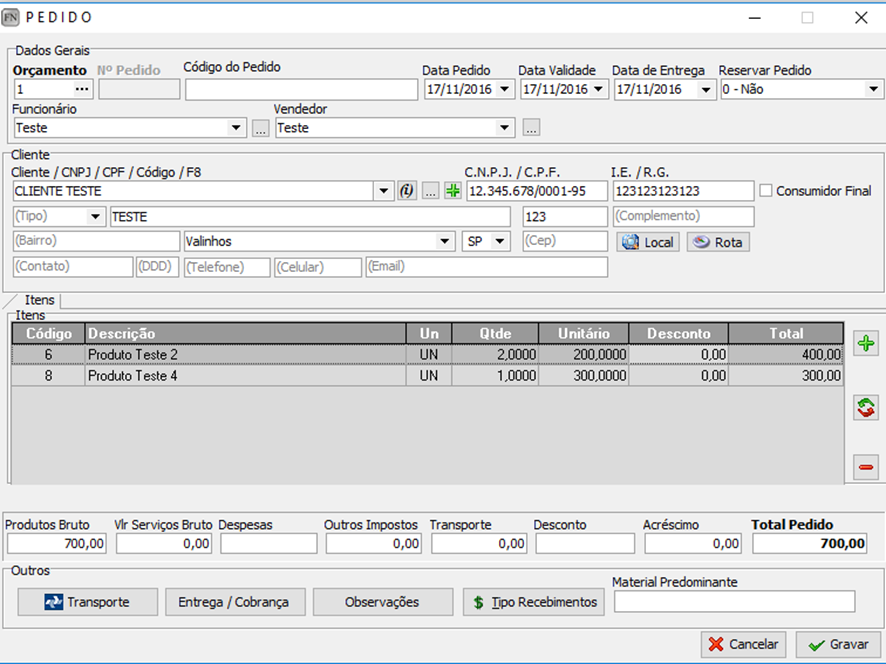Expand Cliente name dropdown
886x664 pixels.
(x=384, y=191)
